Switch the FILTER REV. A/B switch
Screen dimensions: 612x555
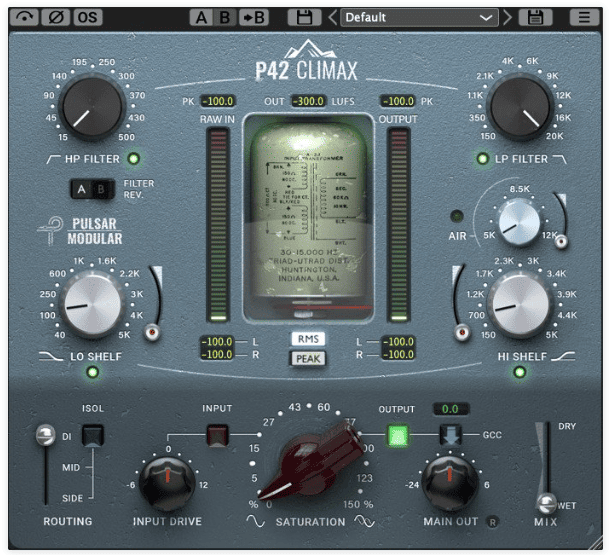click(92, 189)
